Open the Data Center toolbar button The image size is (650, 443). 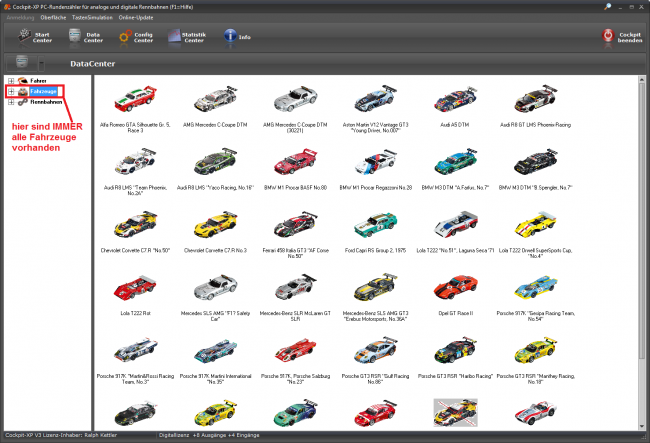pos(86,37)
